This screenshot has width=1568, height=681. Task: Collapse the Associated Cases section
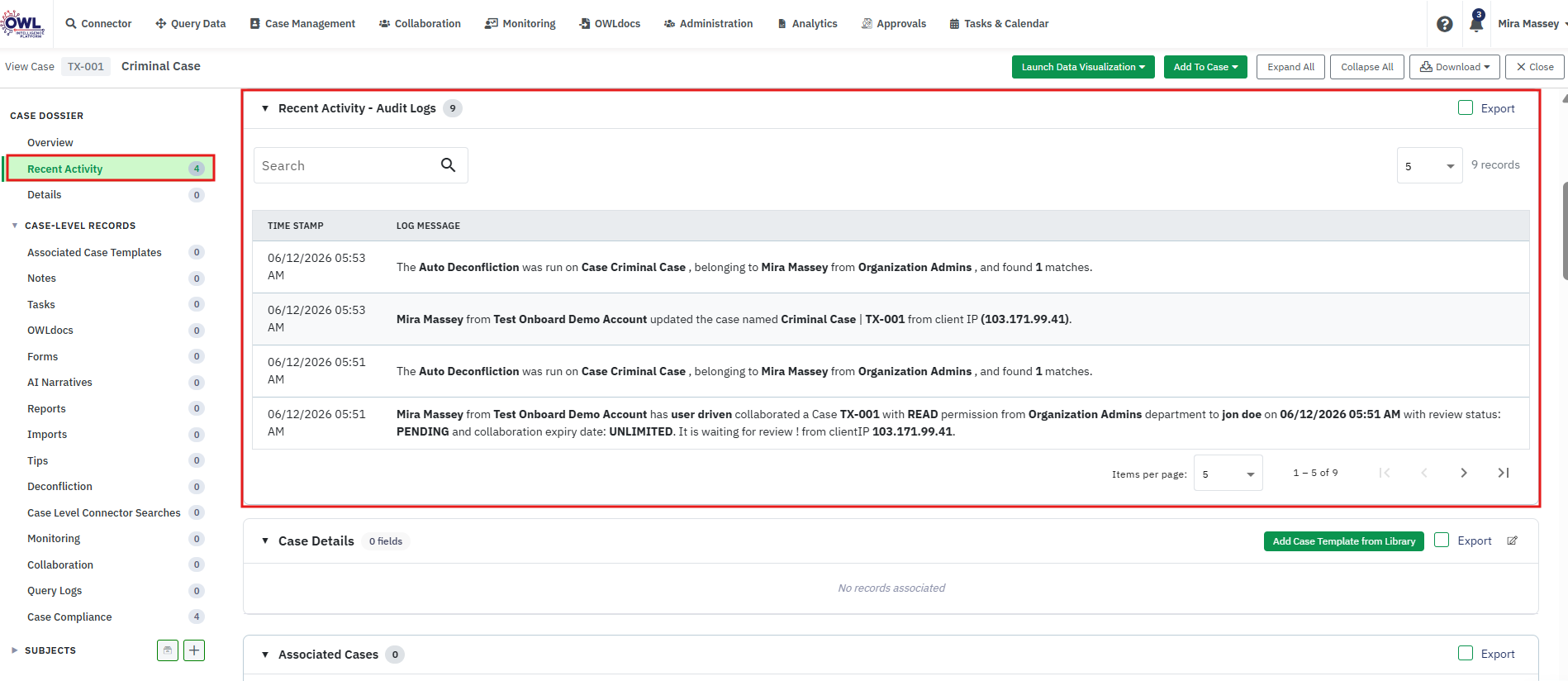pos(265,655)
